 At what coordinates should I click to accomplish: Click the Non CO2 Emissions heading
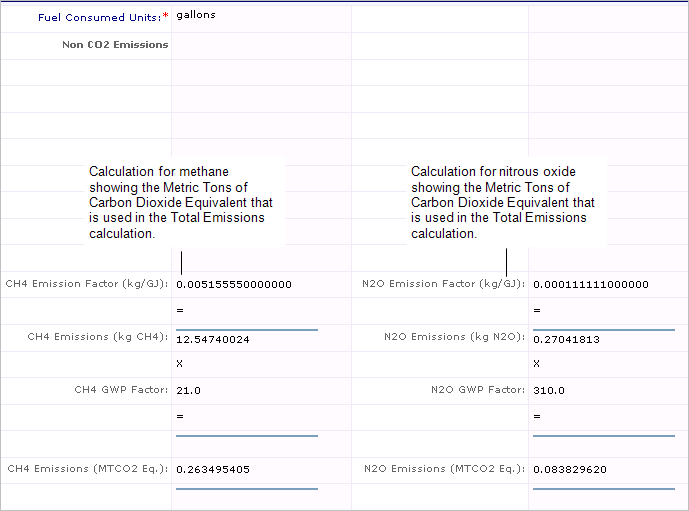[115, 44]
